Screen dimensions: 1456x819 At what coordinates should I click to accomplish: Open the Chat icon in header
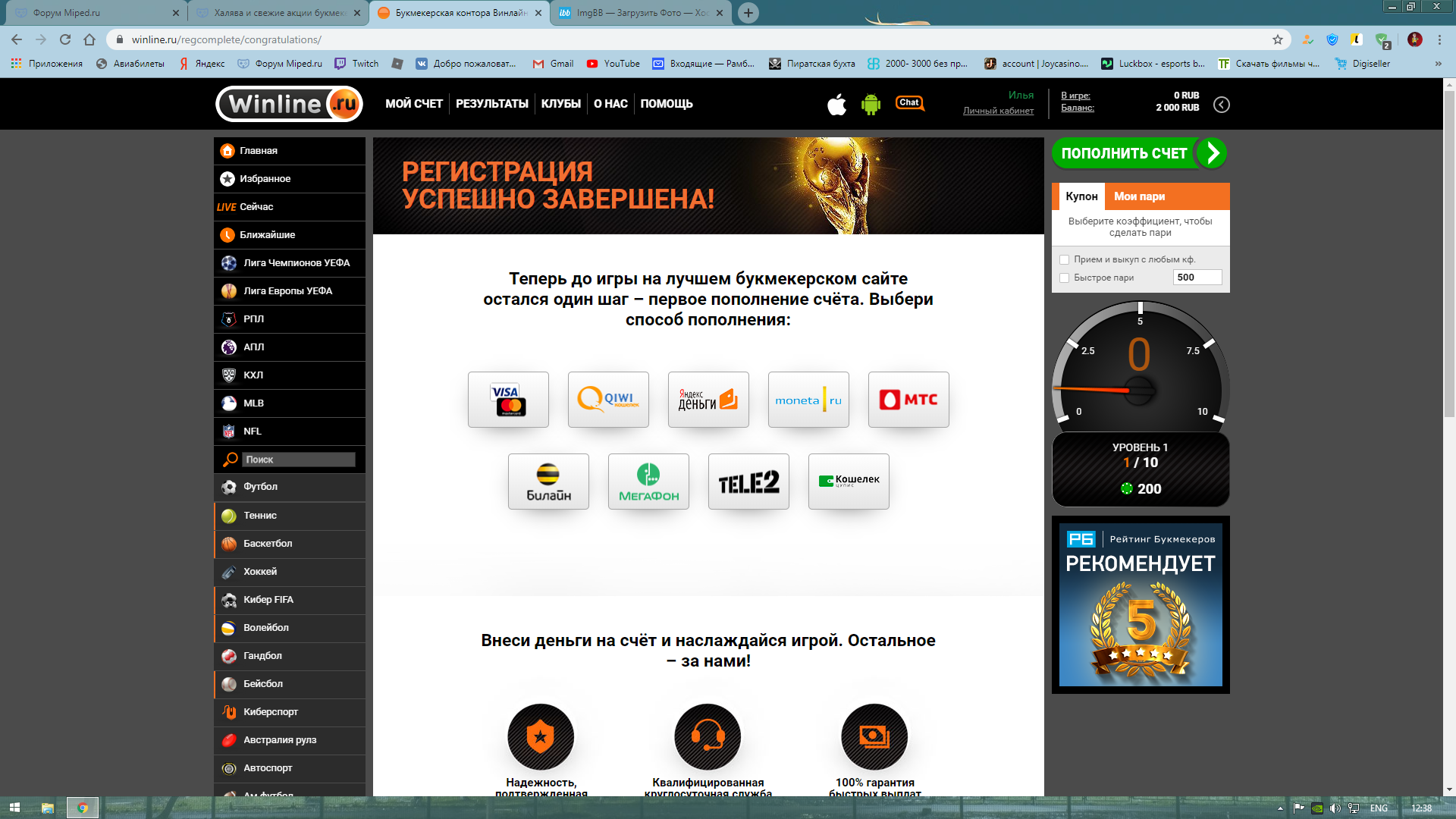910,103
